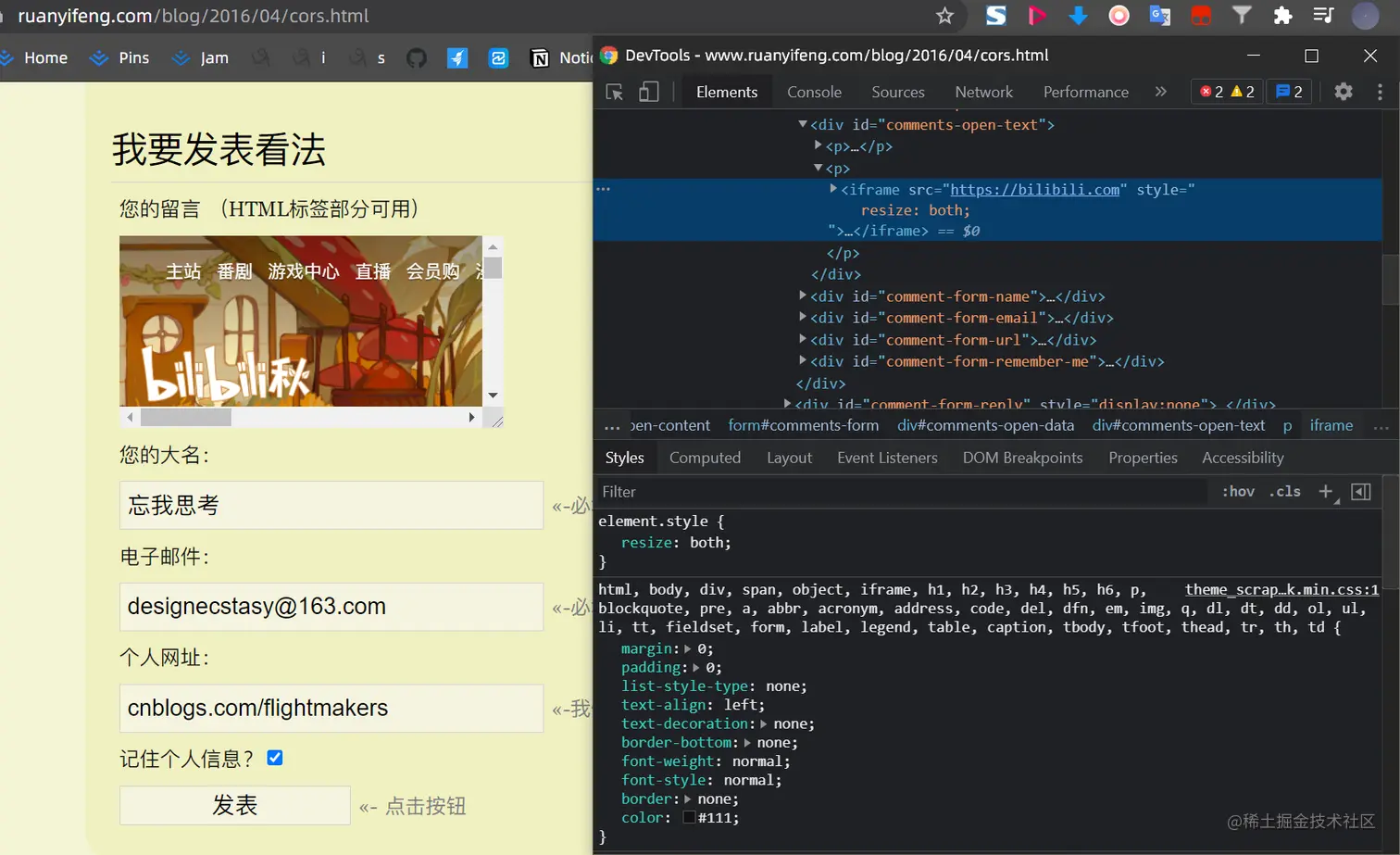Toggle element state with :hov
Viewport: 1400px width, 855px height.
tap(1238, 492)
